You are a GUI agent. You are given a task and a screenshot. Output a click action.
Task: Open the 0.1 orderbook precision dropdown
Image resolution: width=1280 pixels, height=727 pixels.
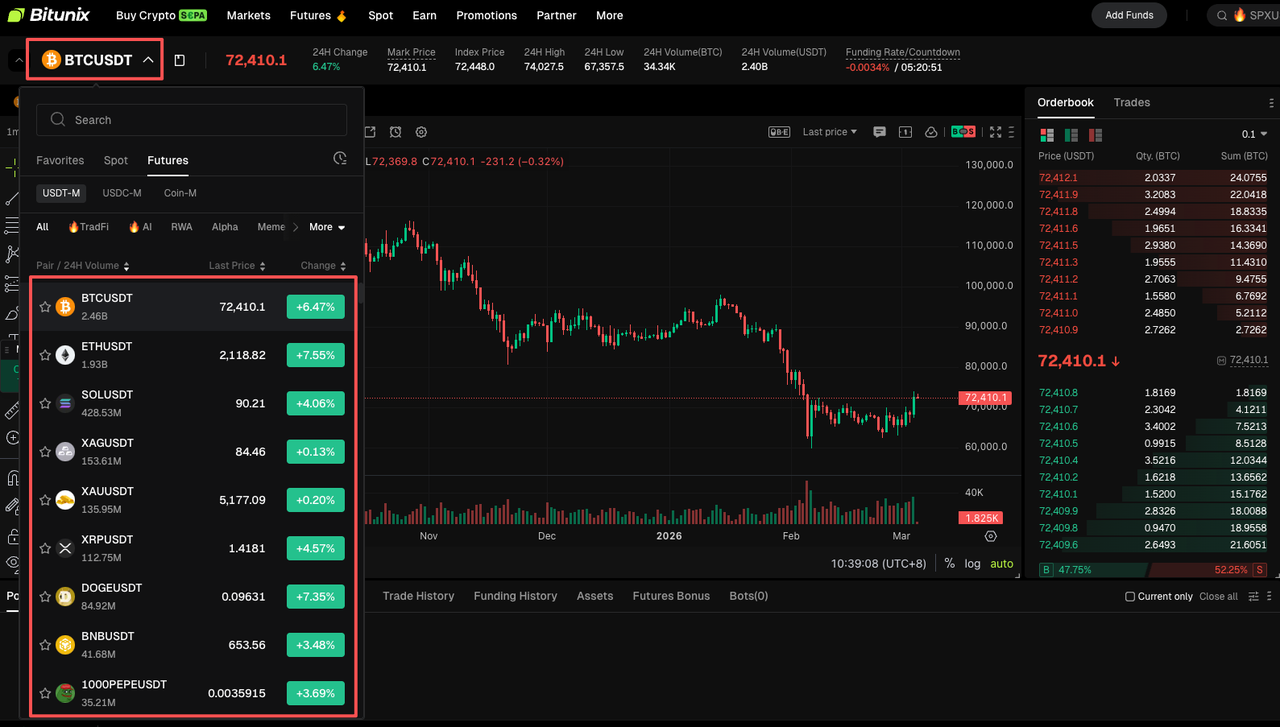coord(1255,135)
